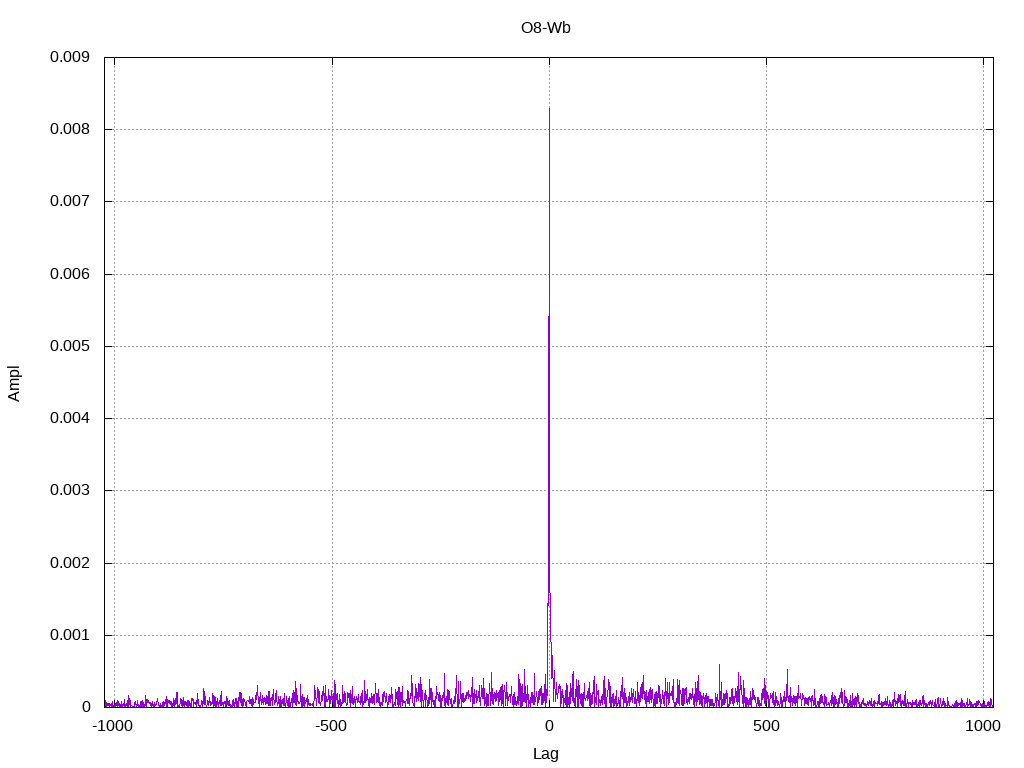Click the y-axis value 0.009
The height and width of the screenshot is (768, 1024).
coord(70,57)
